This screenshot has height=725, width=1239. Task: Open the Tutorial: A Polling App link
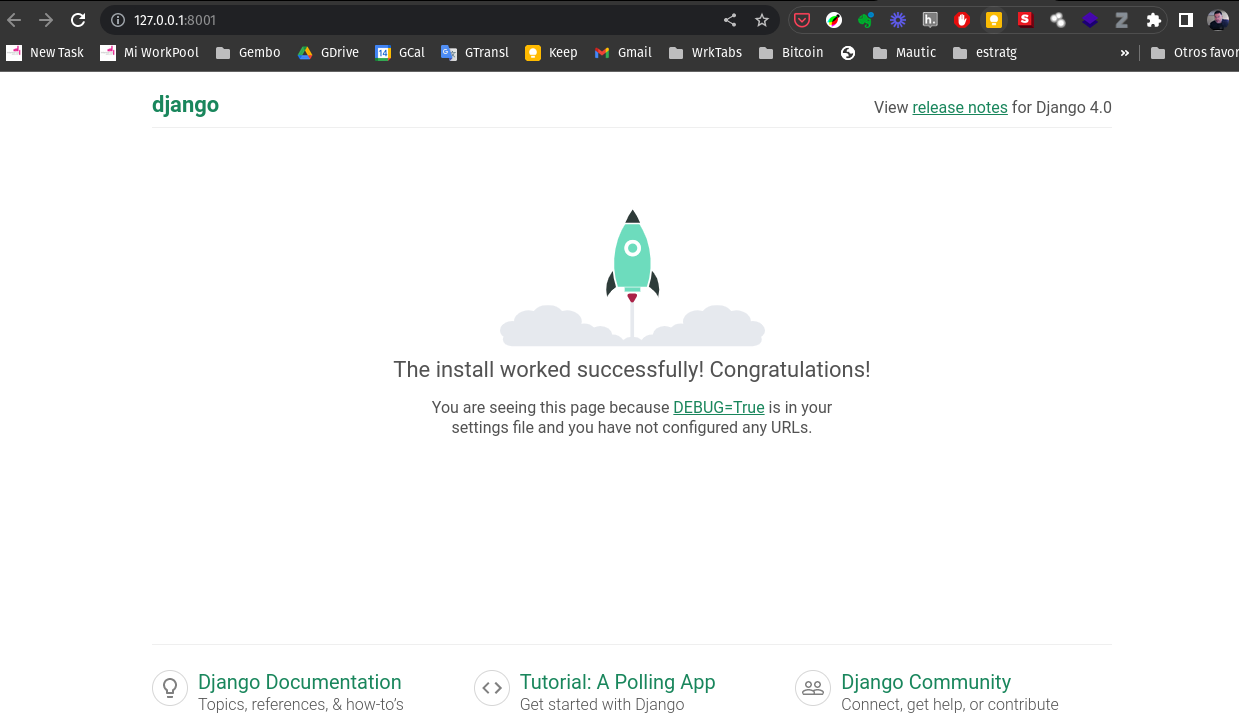click(x=618, y=682)
